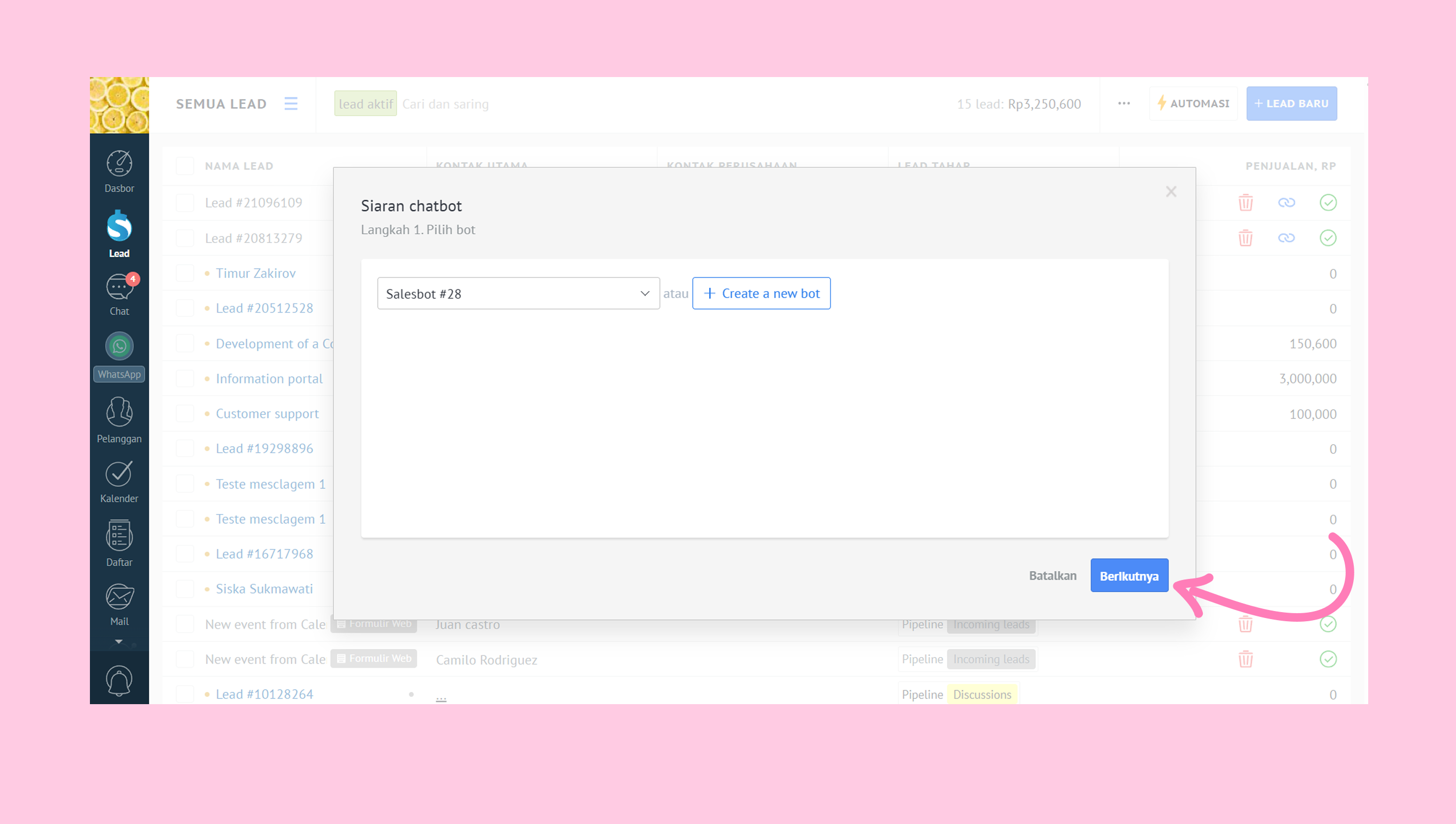Viewport: 1456px width, 824px height.
Task: Check the box for Siska Sukmawati
Action: coord(185,589)
